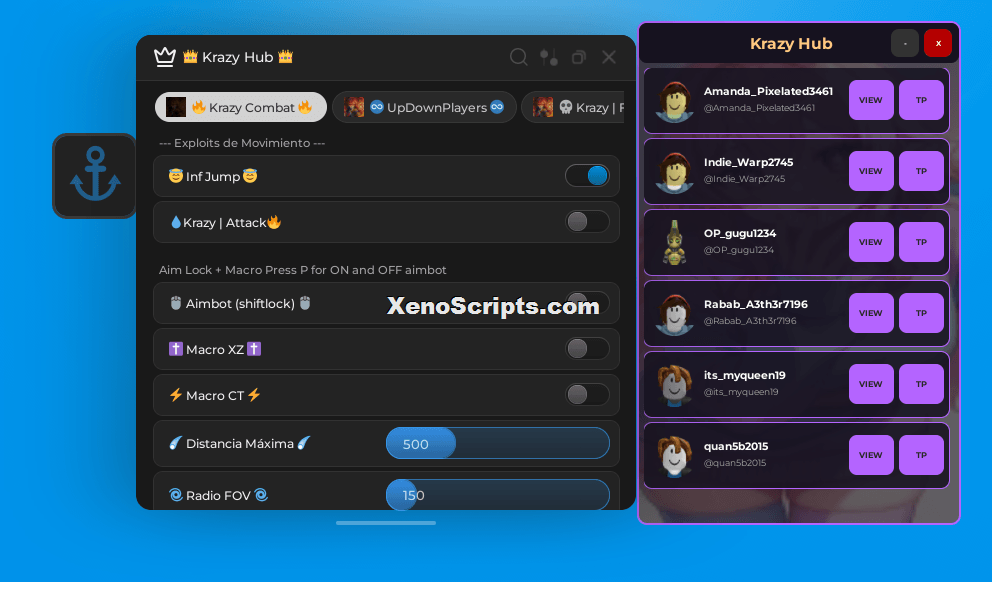992x612 pixels.
Task: Open the Krazy skull tab
Action: (573, 108)
